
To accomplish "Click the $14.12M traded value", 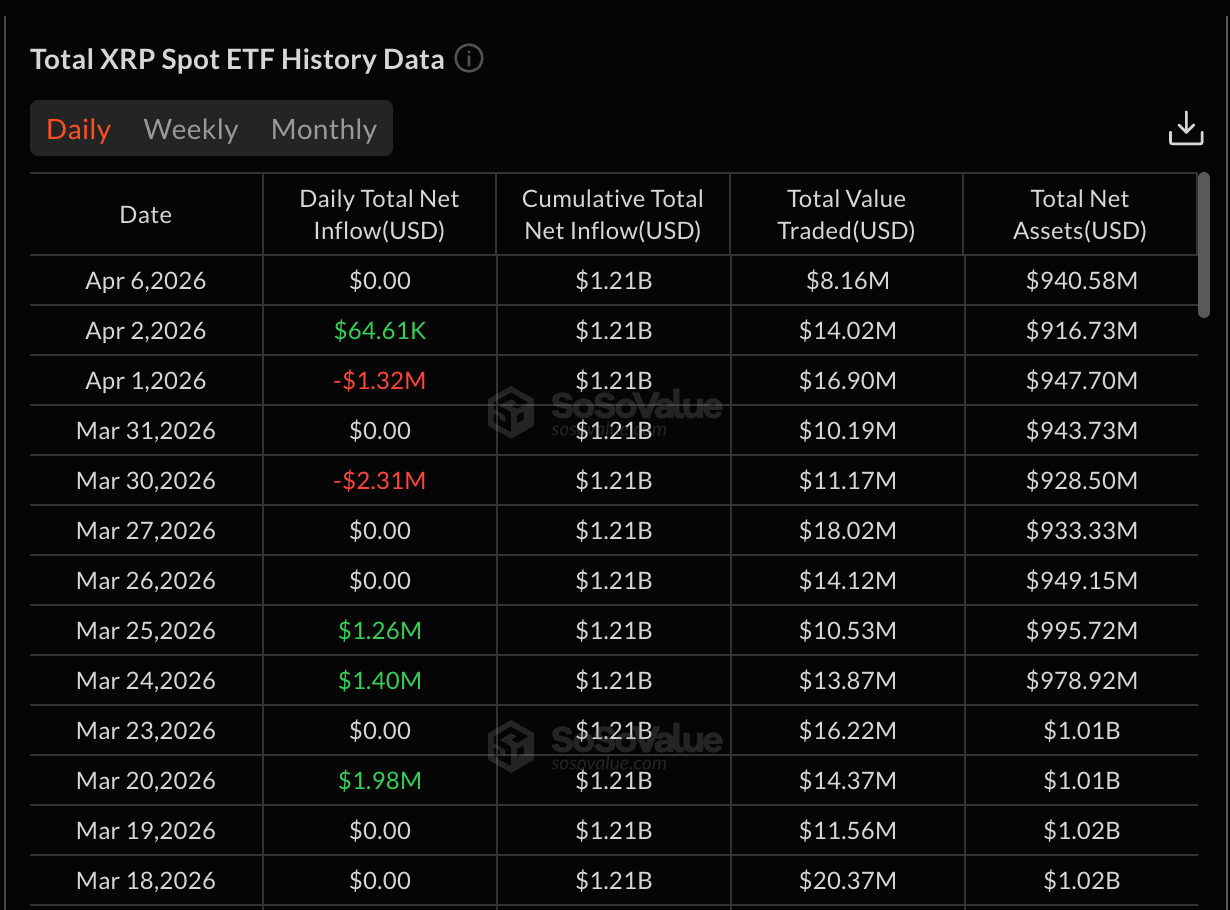I will (847, 581).
